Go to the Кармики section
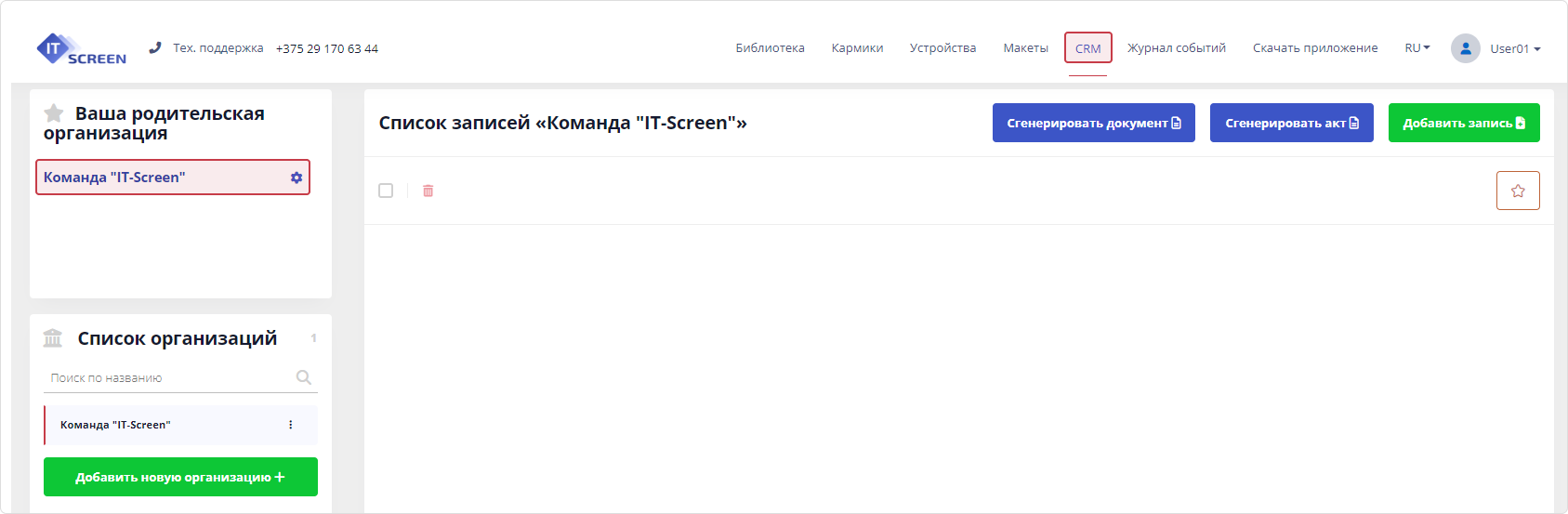Screen dimensions: 1568x514 click(x=857, y=48)
